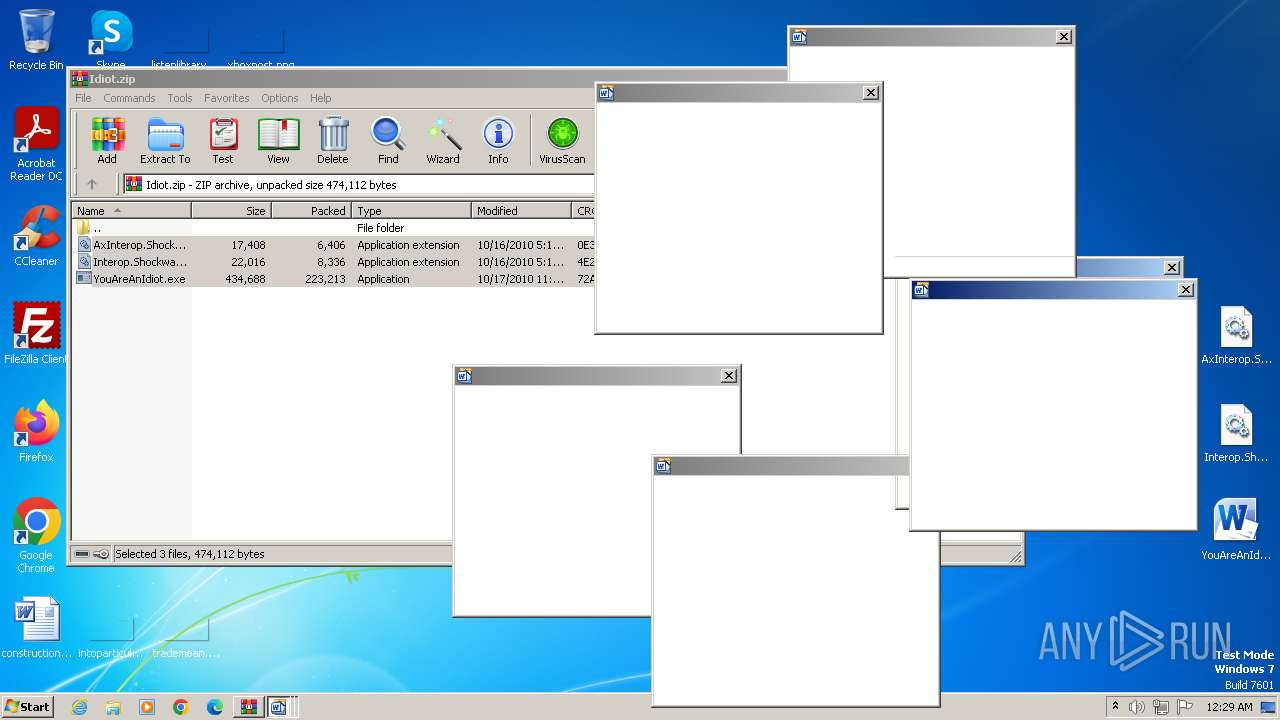Click the Delete toolbar icon in WinRAR
Image resolution: width=1280 pixels, height=720 pixels.
pos(333,140)
